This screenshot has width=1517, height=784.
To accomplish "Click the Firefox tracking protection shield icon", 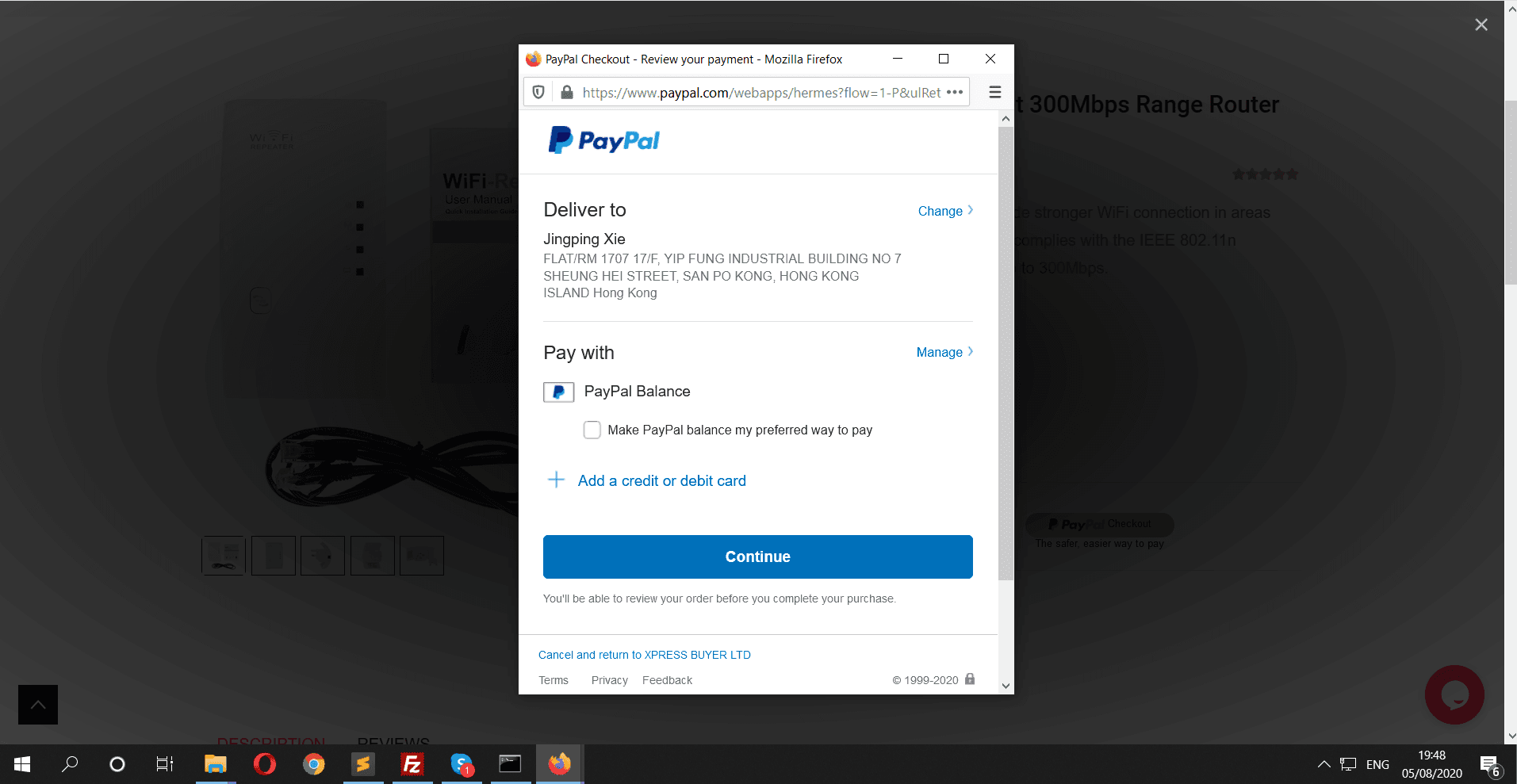I will [538, 92].
